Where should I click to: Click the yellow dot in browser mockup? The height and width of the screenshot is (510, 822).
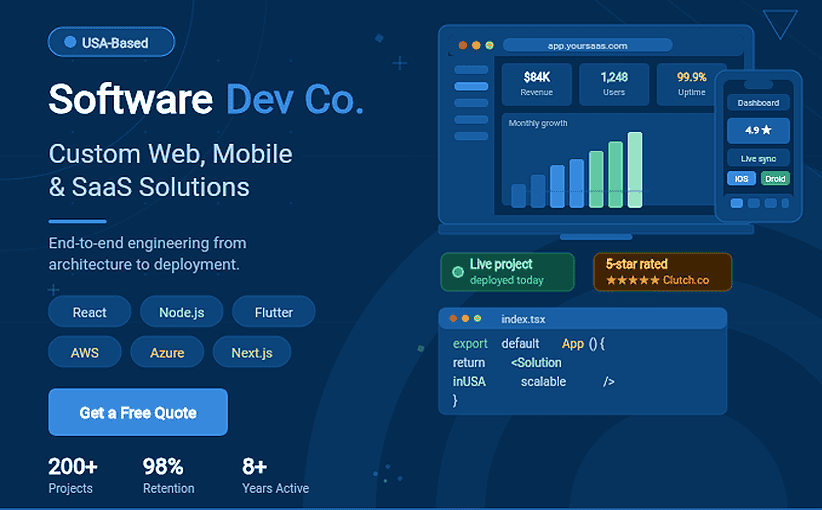[x=476, y=46]
